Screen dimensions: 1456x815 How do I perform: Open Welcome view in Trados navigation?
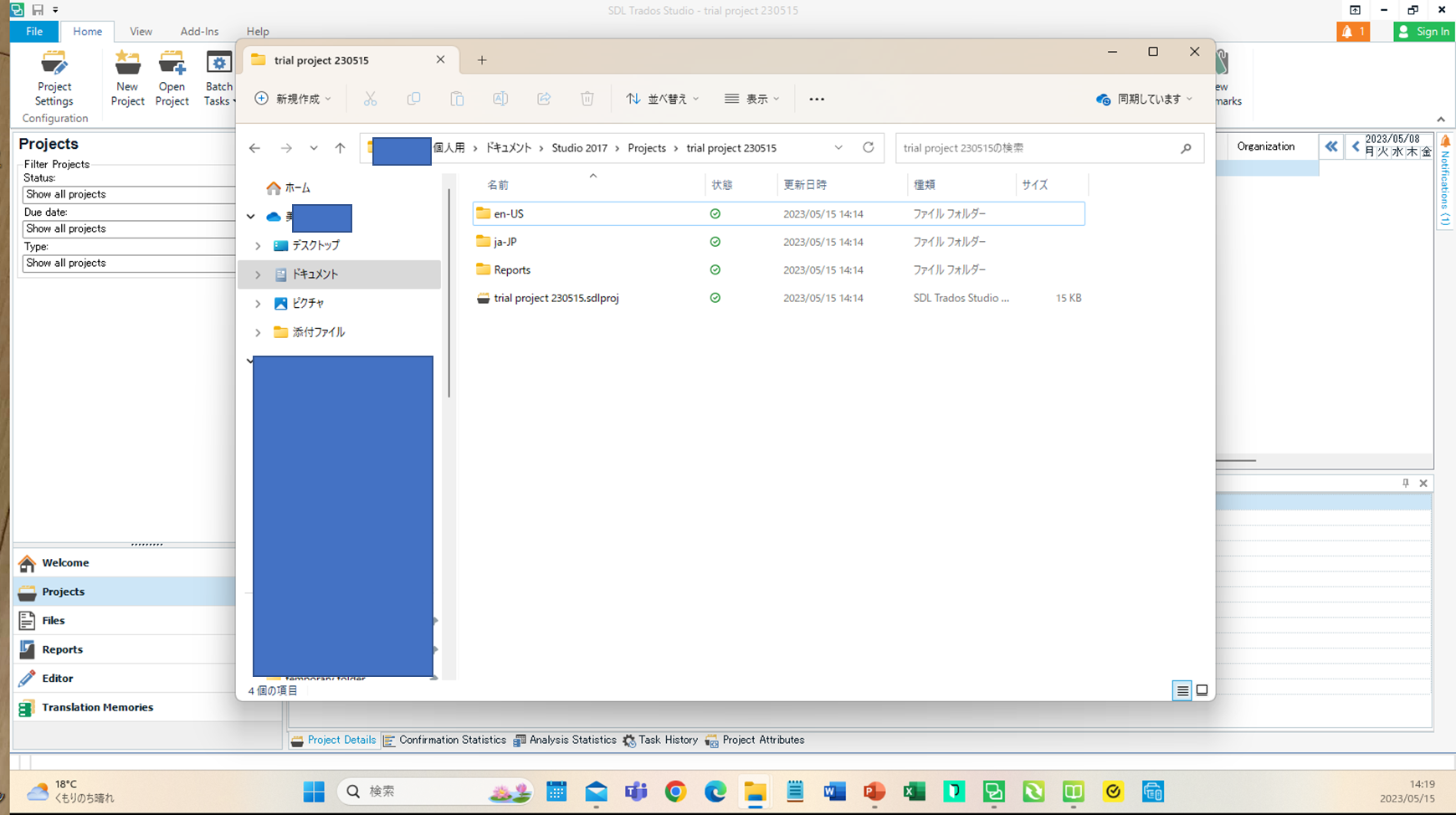click(x=124, y=563)
